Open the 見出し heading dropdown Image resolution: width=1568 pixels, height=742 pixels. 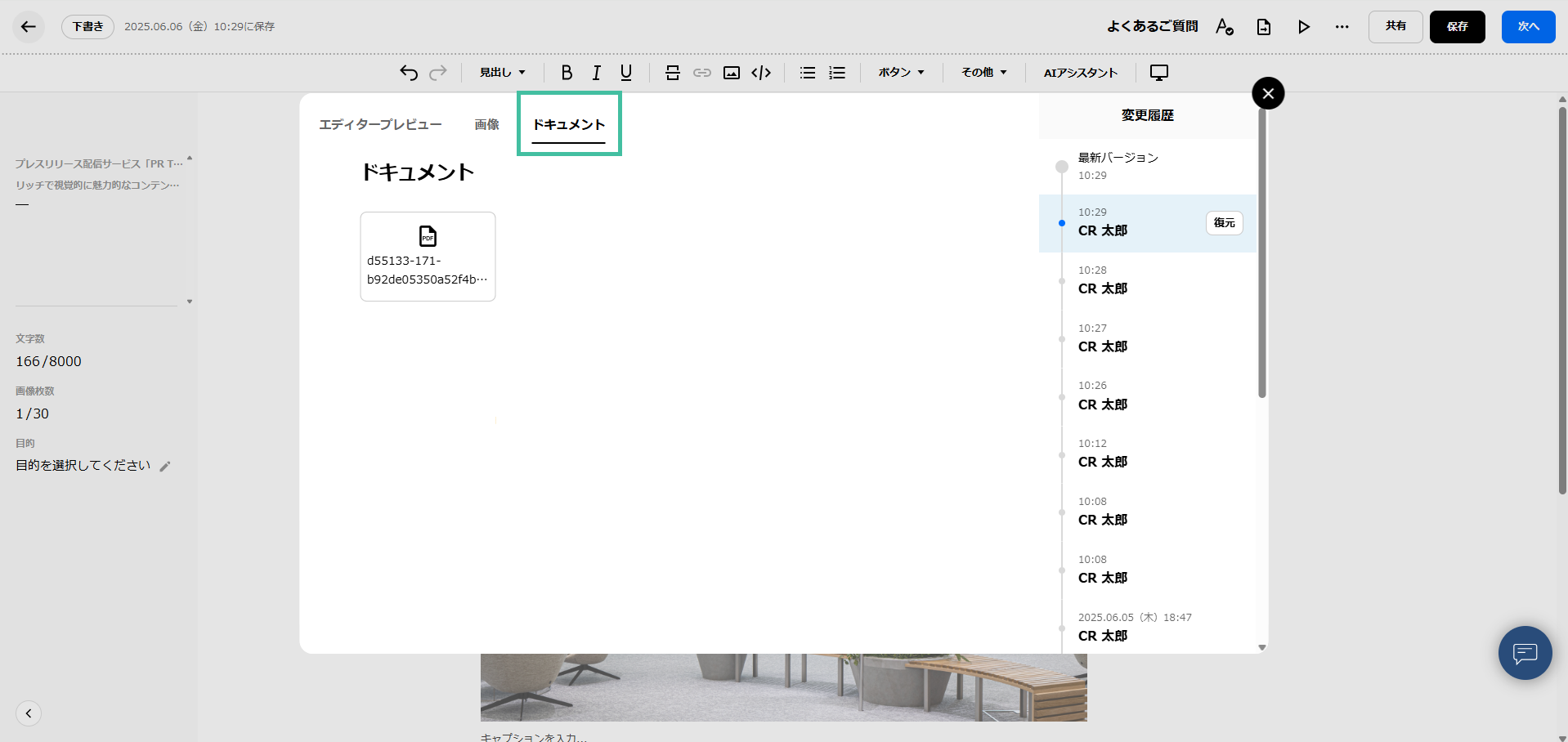click(502, 73)
